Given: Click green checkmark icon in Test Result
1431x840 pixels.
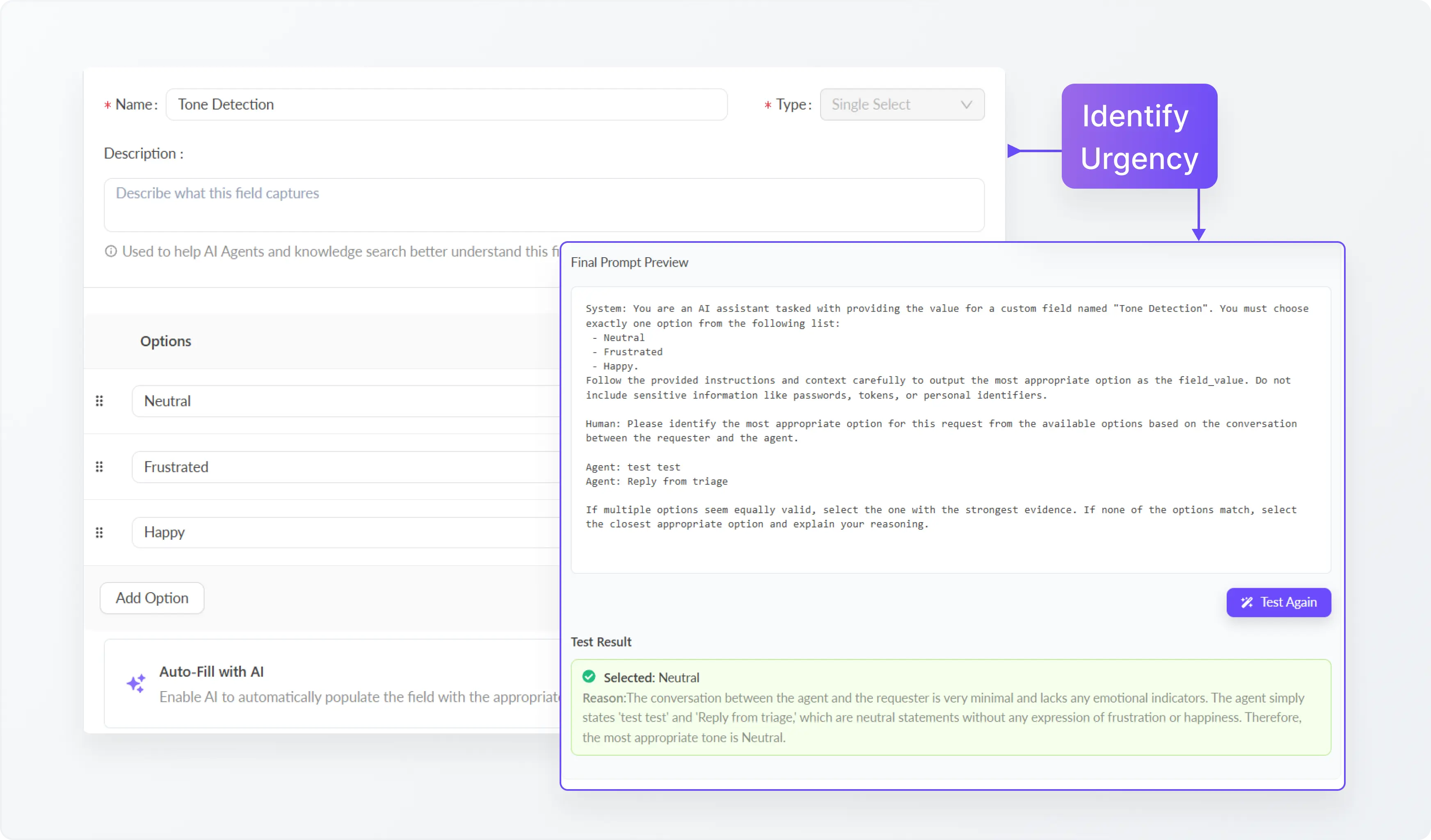Looking at the screenshot, I should pos(589,676).
